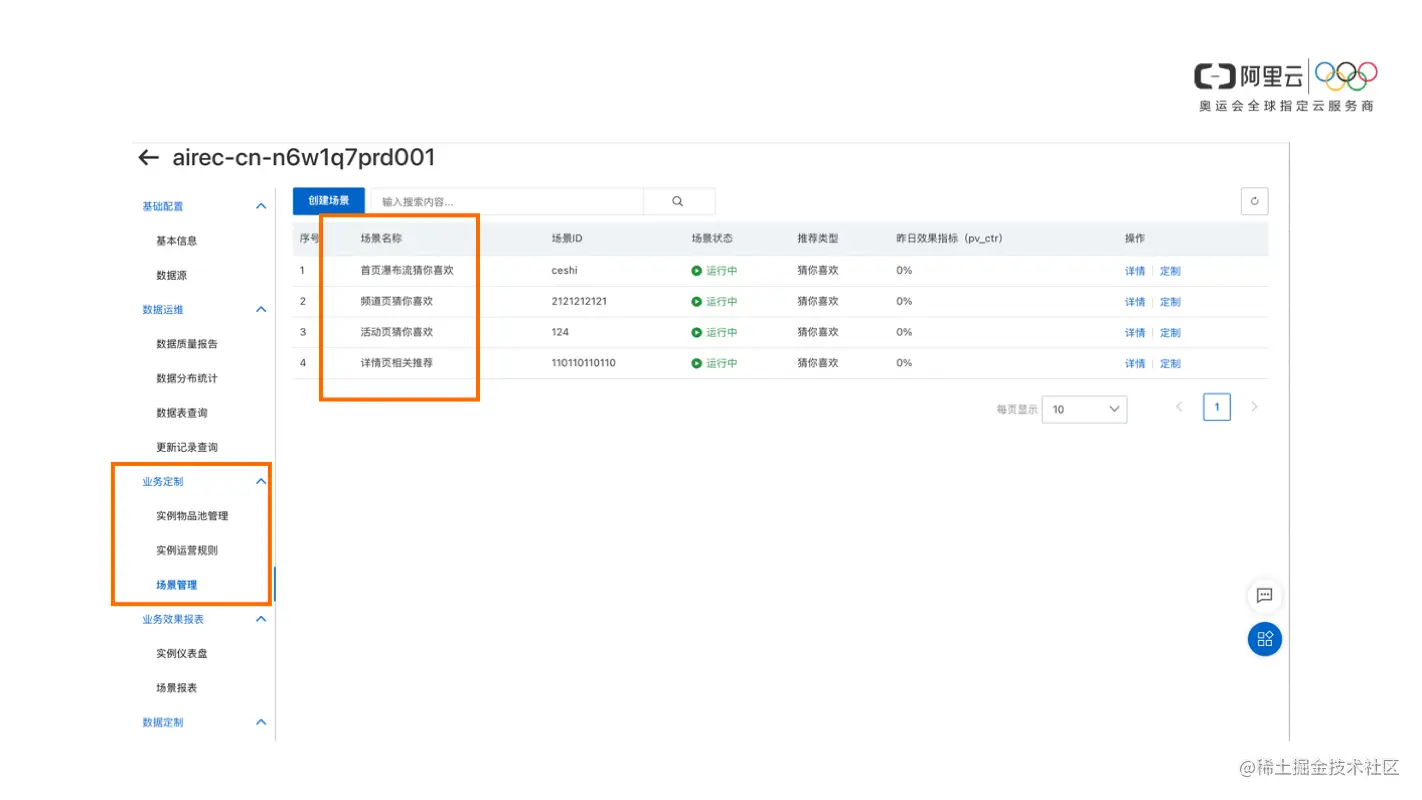This screenshot has width=1422, height=800.
Task: Click running status icon for scene 124
Action: pyautogui.click(x=696, y=332)
